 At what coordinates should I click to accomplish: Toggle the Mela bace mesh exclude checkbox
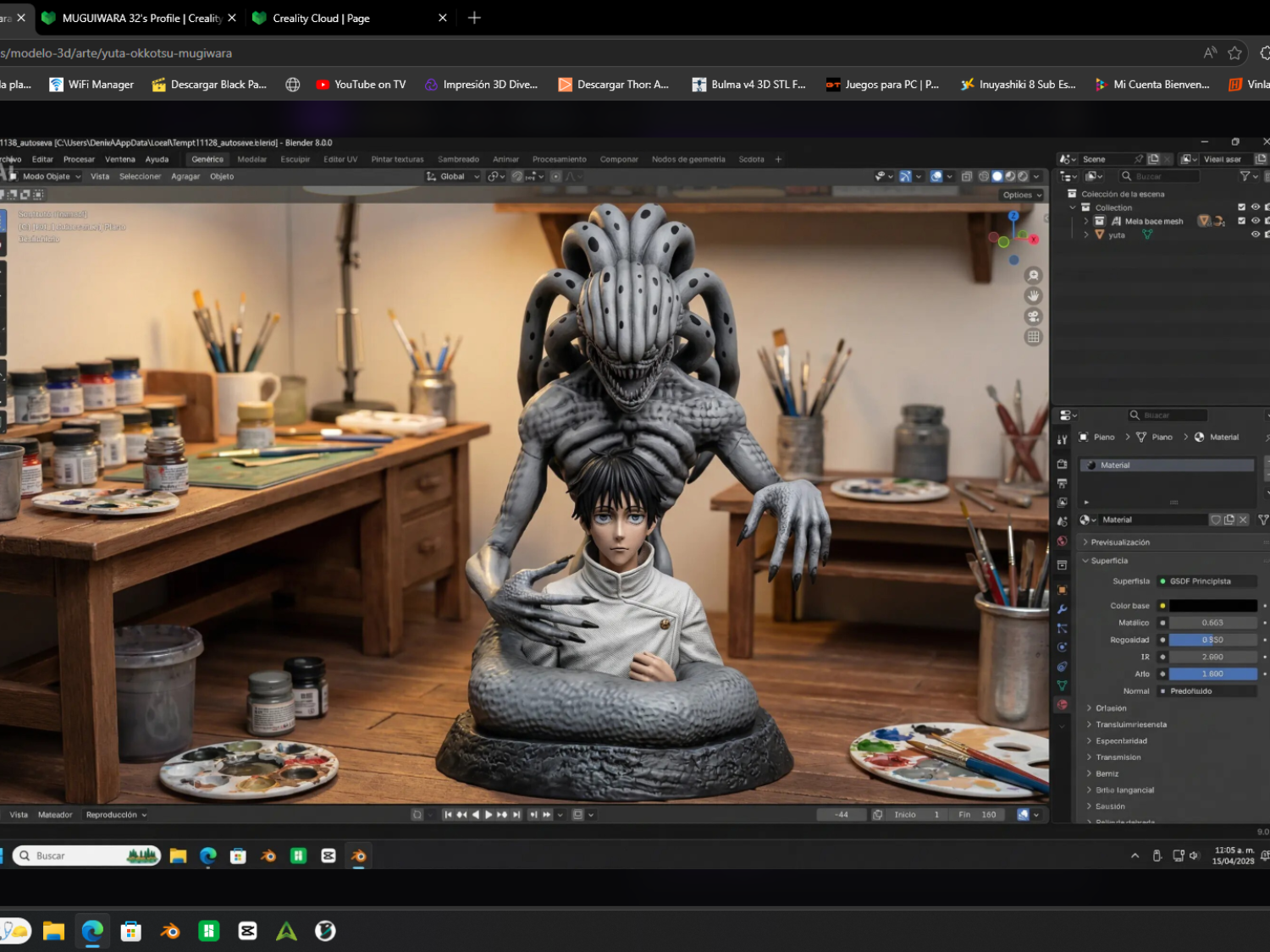(1242, 221)
